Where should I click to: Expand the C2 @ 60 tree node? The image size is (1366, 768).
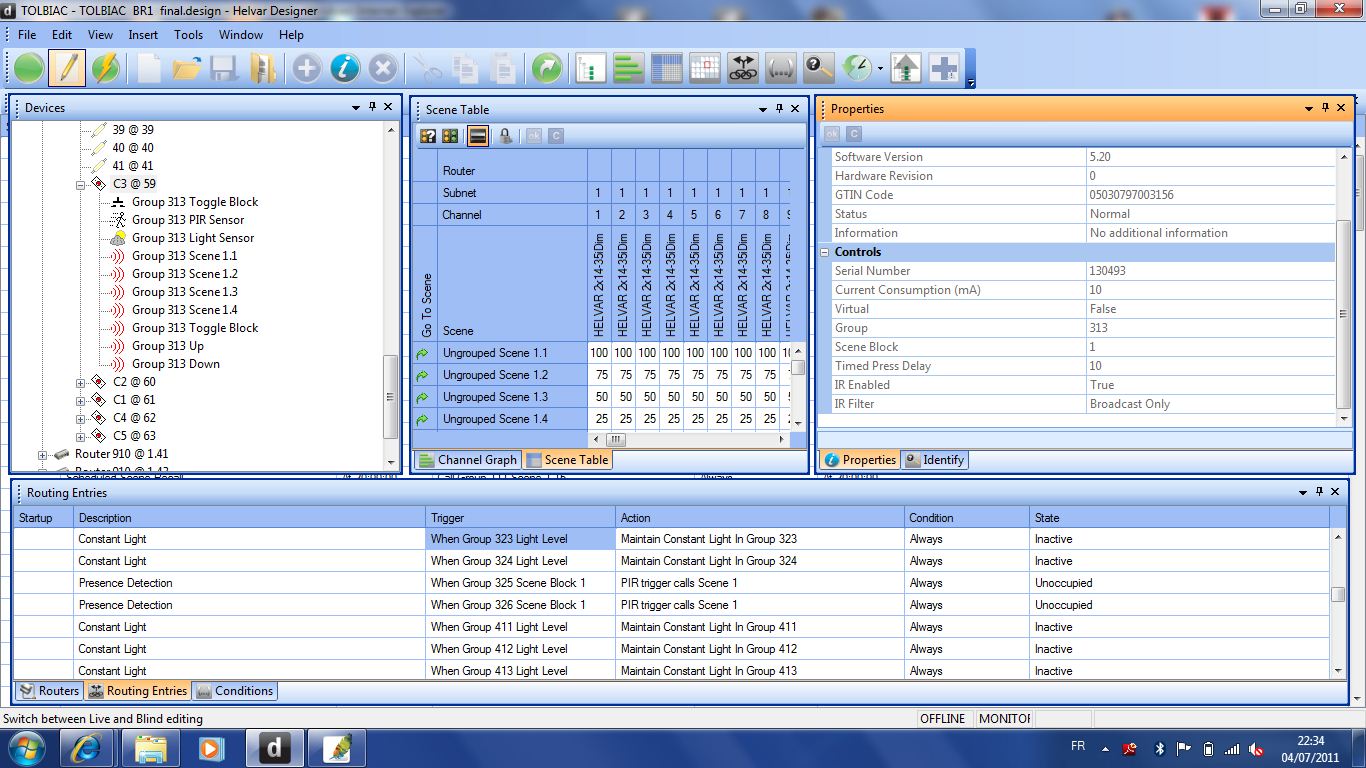81,382
